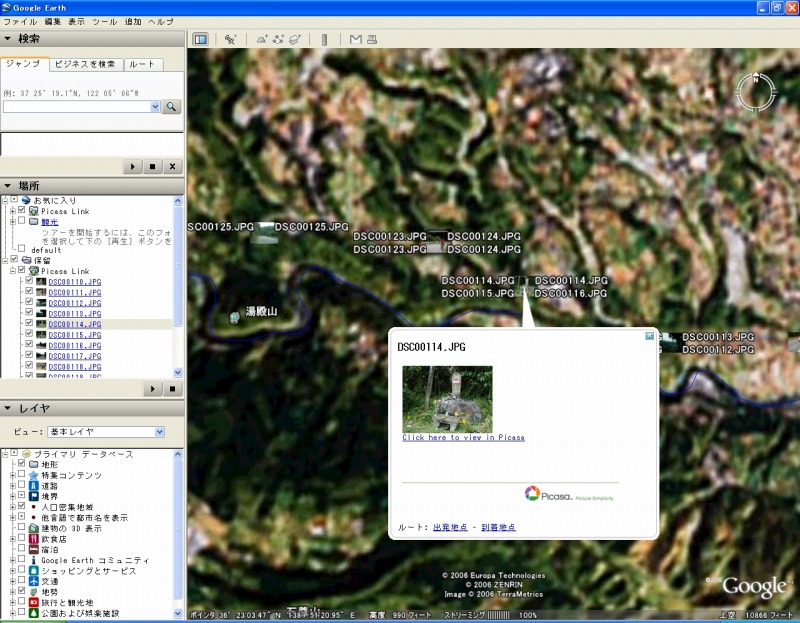Select the ruler measurement tool
Viewport: 800px width, 623px height.
[x=324, y=39]
